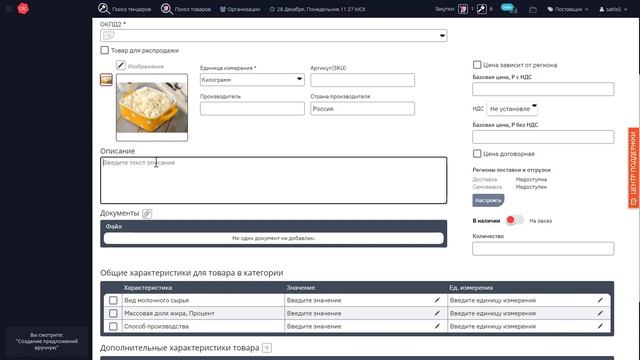Check Цена договорная

477,154
